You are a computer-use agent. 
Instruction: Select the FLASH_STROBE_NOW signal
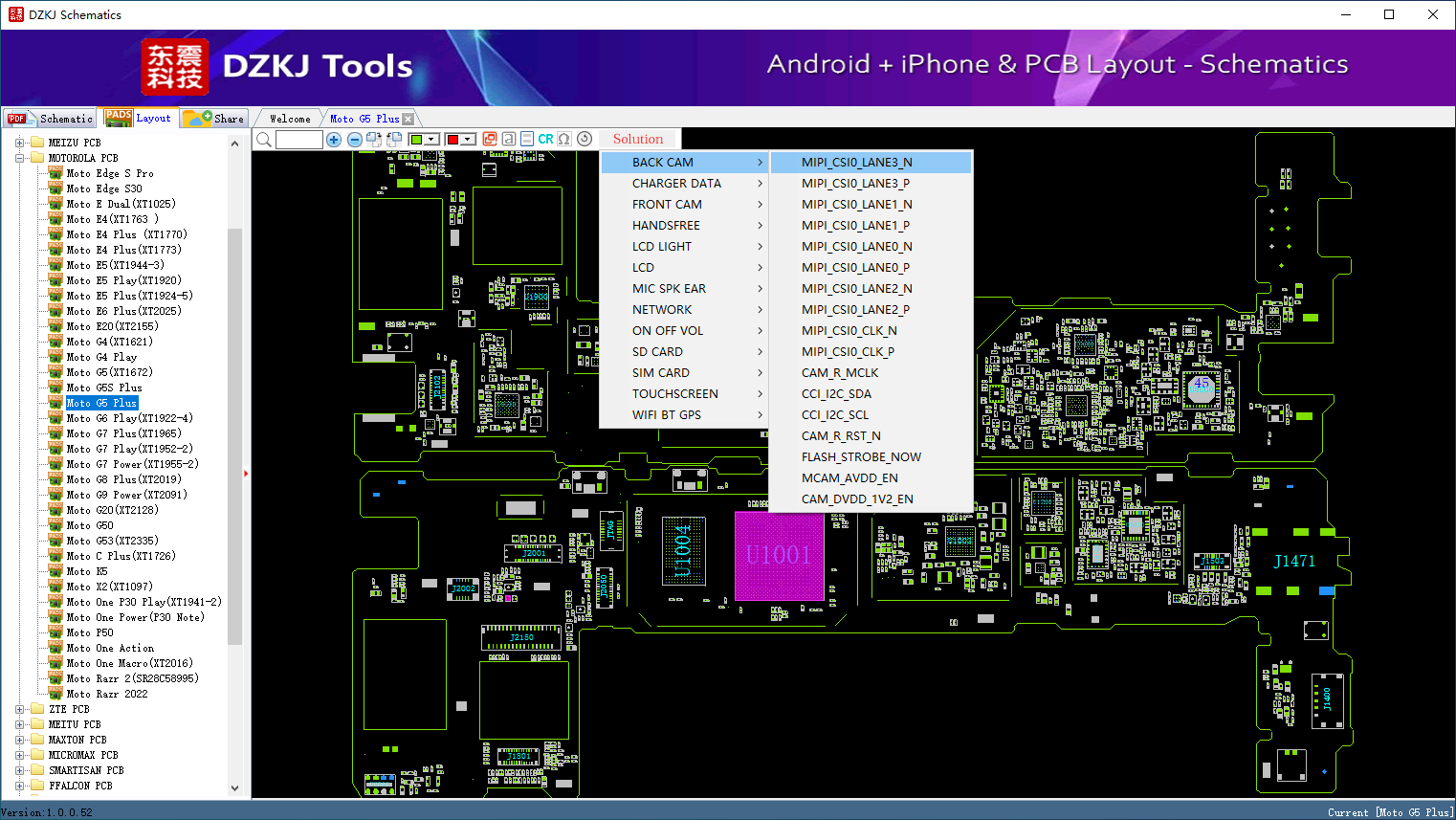(871, 457)
